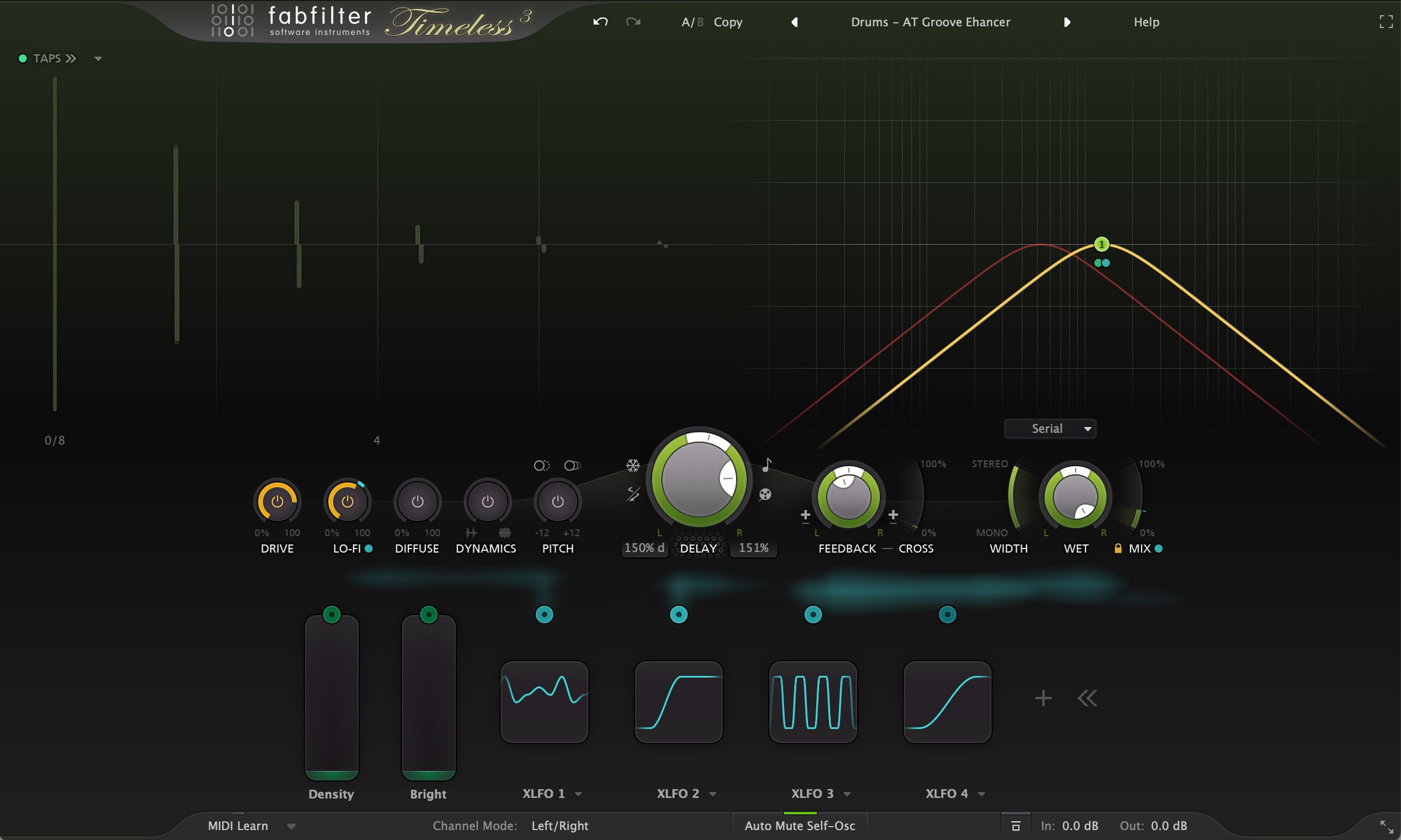This screenshot has width=1401, height=840.
Task: Add a new modulation source with the plus icon
Action: pyautogui.click(x=1043, y=698)
